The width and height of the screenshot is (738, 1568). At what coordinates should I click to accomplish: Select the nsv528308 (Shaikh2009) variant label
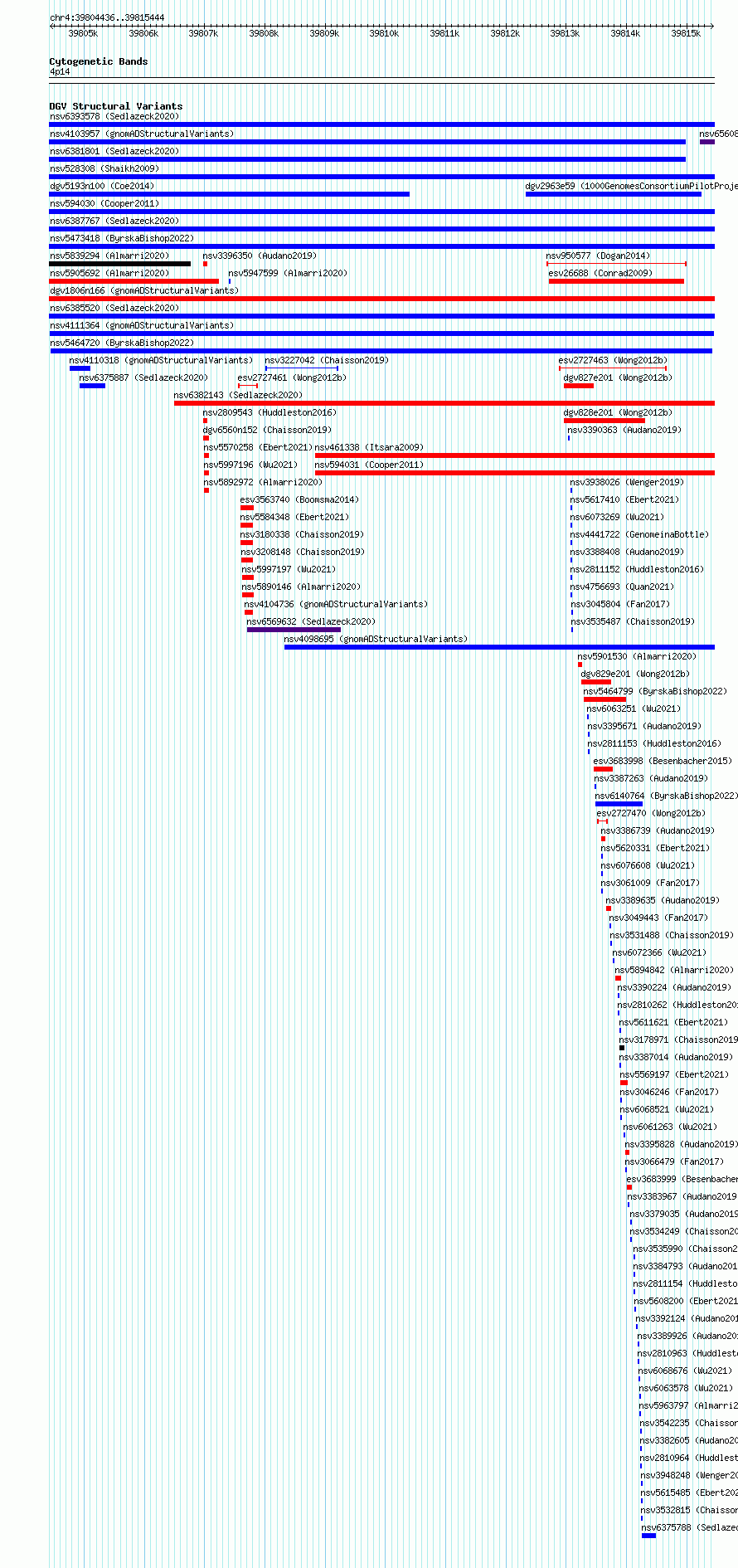104,168
